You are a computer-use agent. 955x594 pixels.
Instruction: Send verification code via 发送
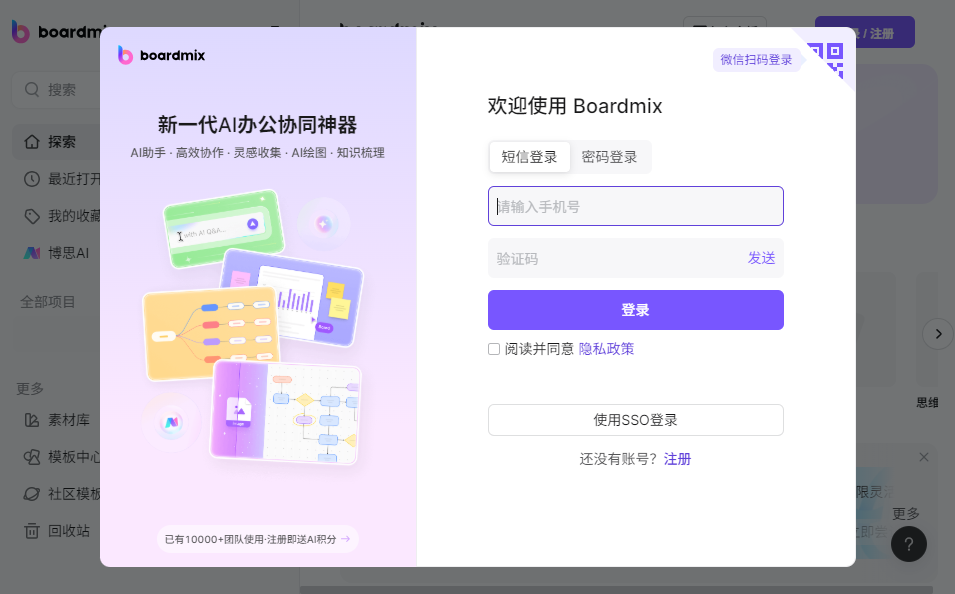[761, 258]
